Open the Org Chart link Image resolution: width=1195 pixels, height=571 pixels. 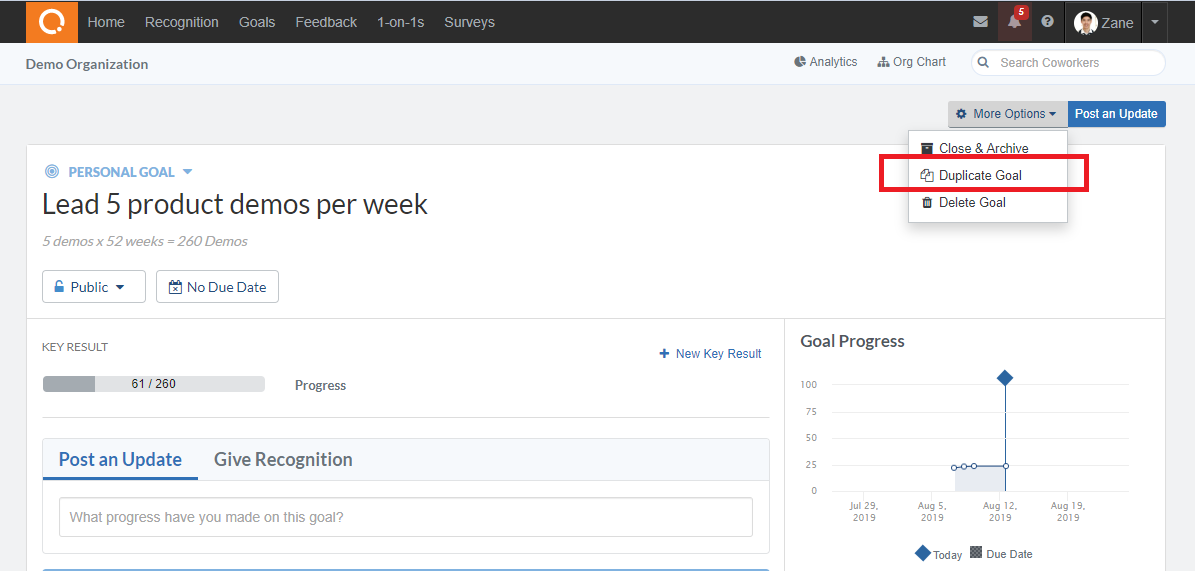pos(911,62)
